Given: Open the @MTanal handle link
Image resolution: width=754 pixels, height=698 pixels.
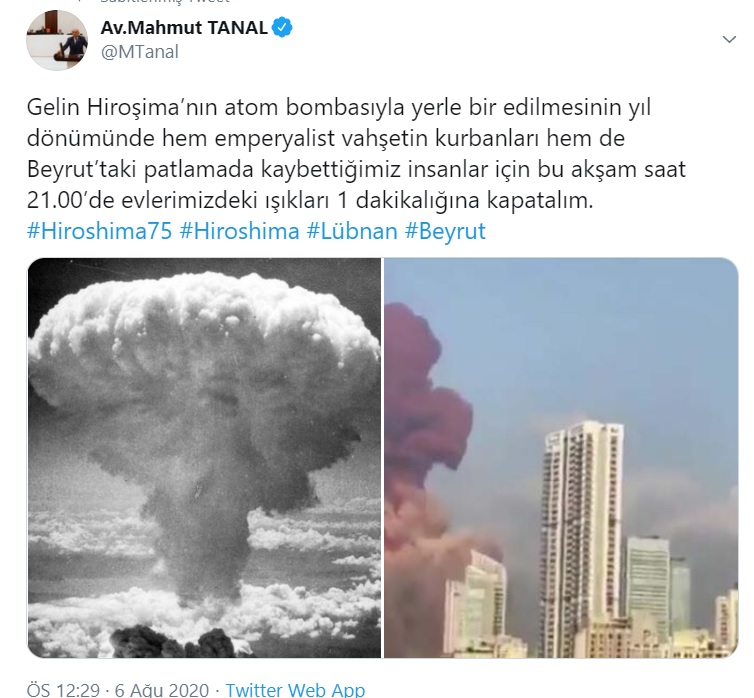Looking at the screenshot, I should point(139,51).
